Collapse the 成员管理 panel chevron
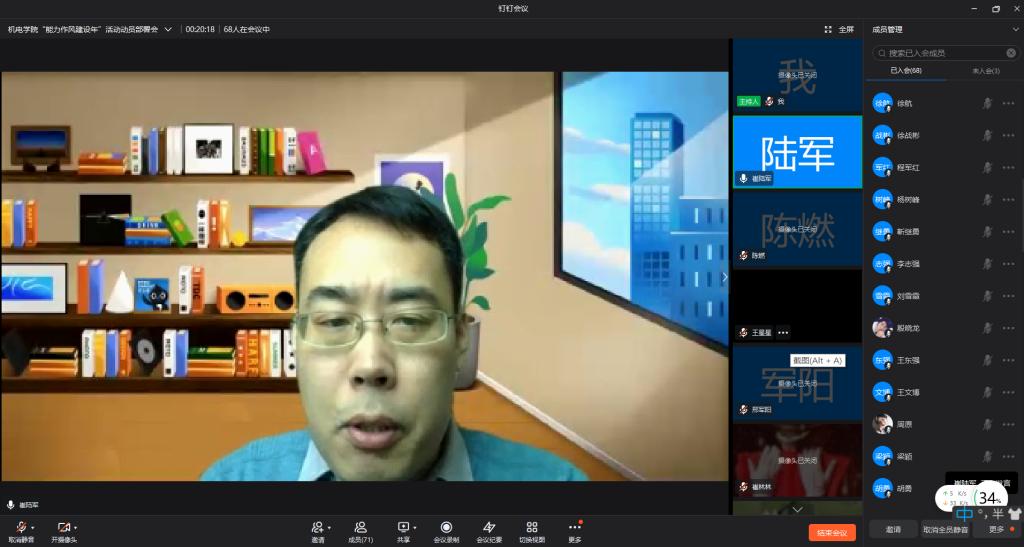The image size is (1024, 547). 1015,30
